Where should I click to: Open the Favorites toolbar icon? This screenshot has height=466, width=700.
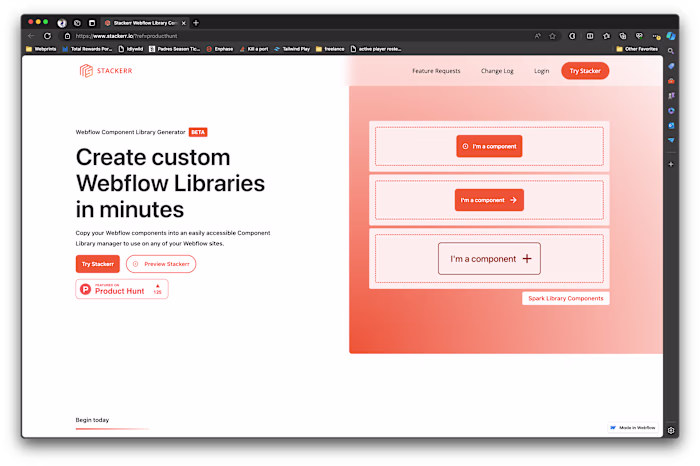coord(606,36)
